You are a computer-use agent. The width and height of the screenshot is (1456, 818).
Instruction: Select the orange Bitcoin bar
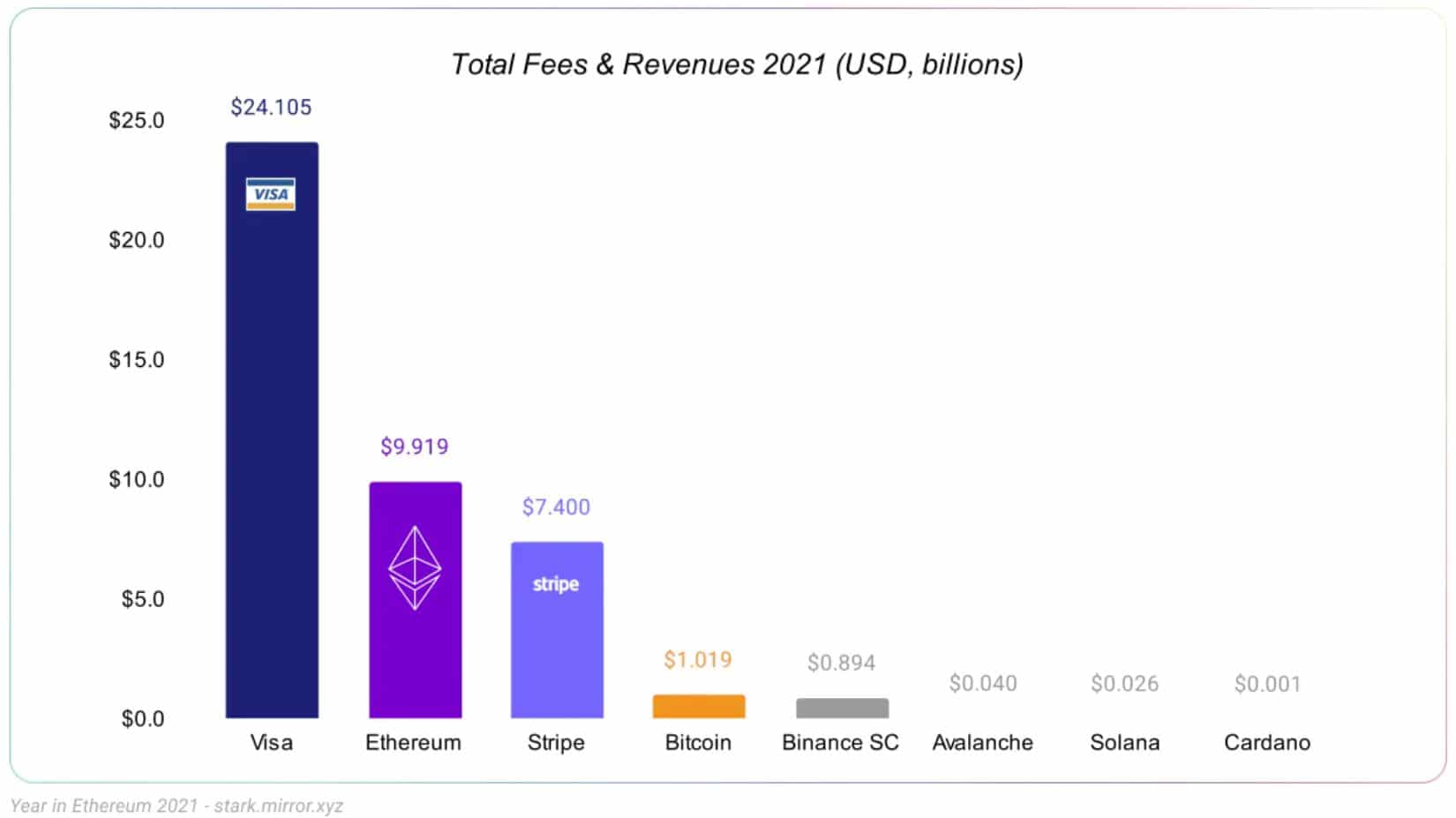[699, 706]
